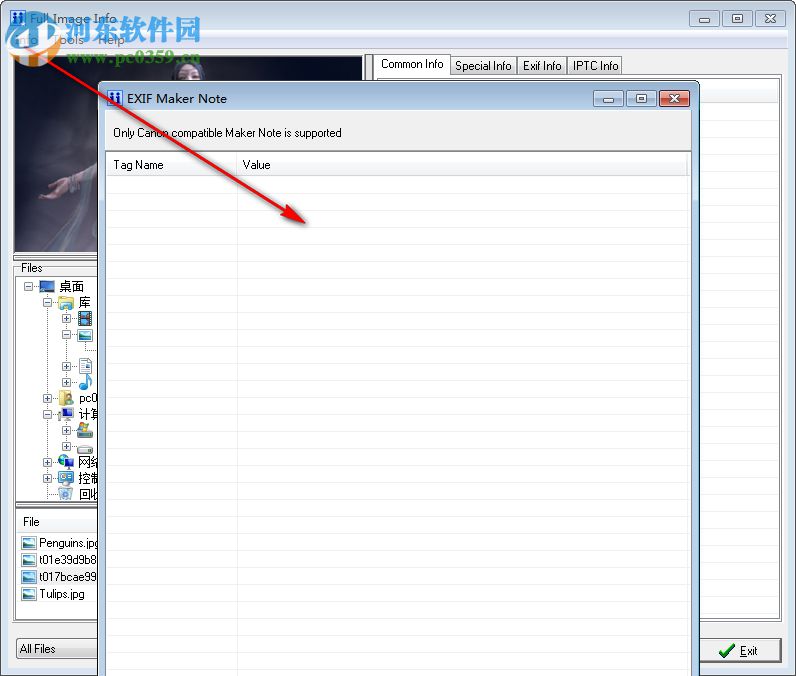
Task: Maximize the EXIF Maker Note dialog
Action: click(641, 98)
